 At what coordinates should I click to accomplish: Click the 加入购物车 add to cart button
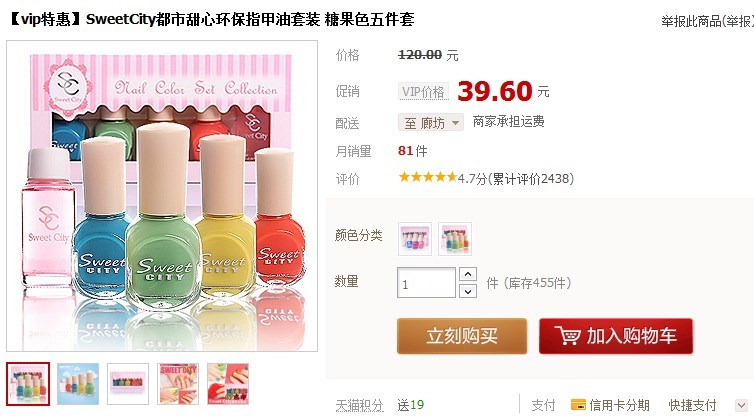coord(616,336)
